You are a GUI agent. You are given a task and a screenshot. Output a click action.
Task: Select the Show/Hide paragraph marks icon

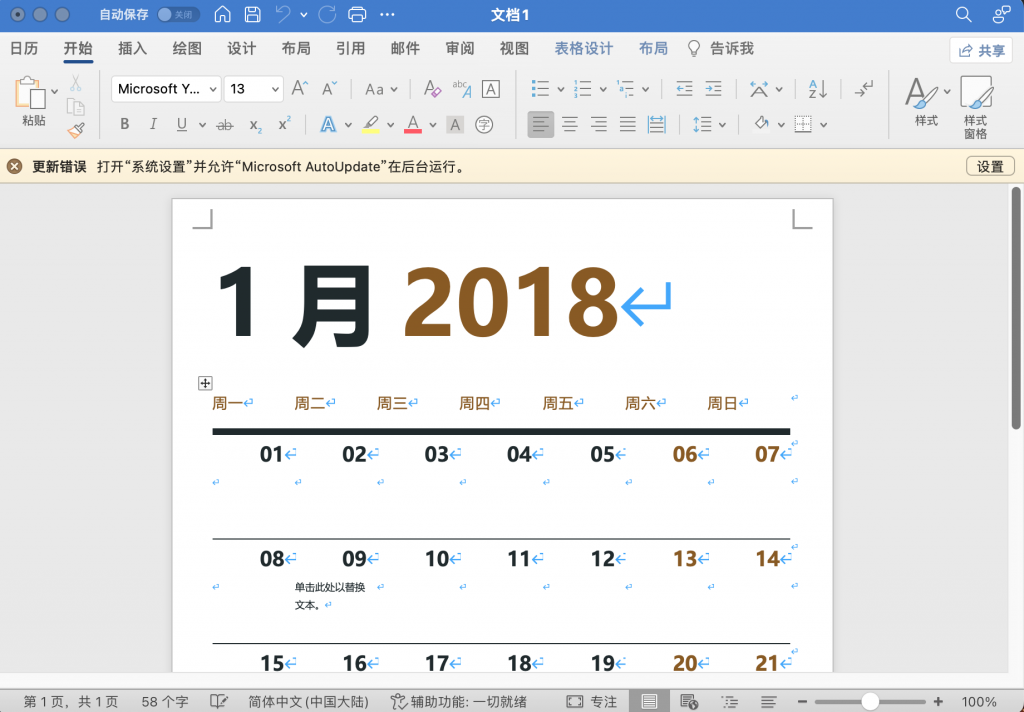864,89
